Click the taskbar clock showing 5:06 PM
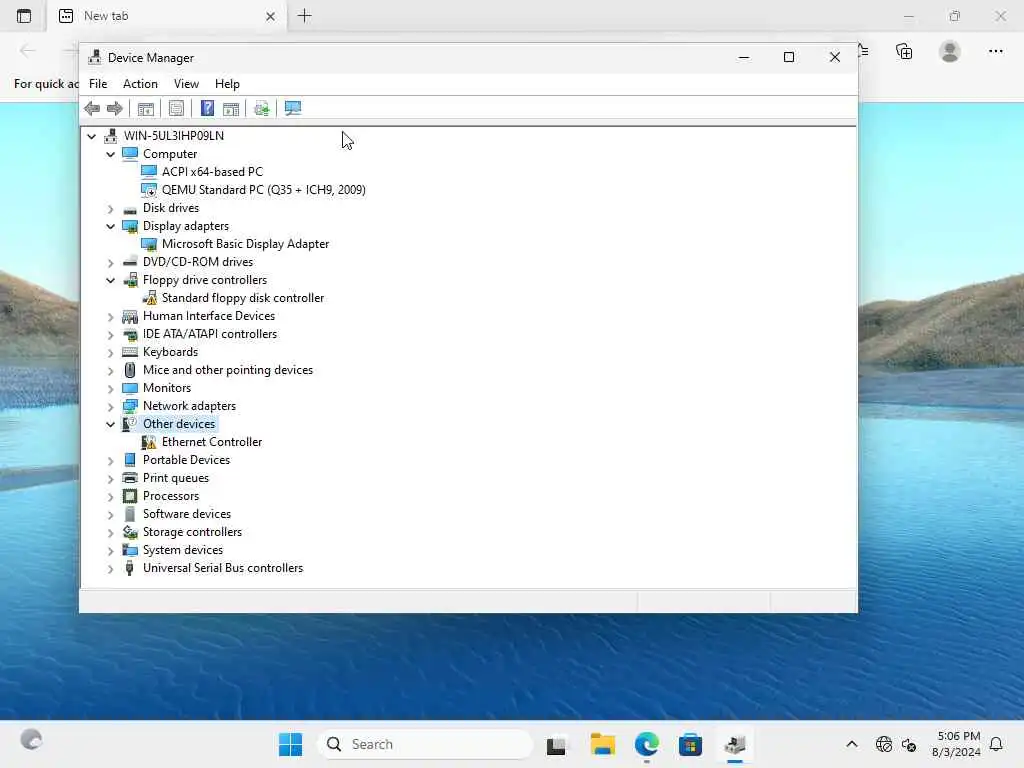 click(957, 744)
